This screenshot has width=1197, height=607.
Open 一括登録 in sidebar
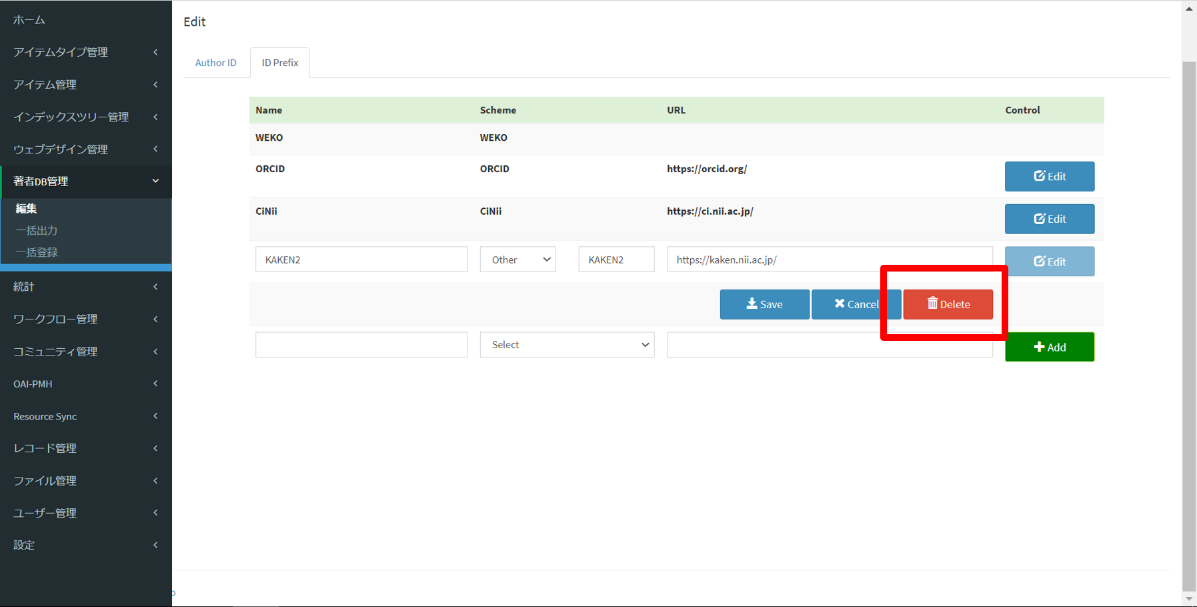pos(36,252)
